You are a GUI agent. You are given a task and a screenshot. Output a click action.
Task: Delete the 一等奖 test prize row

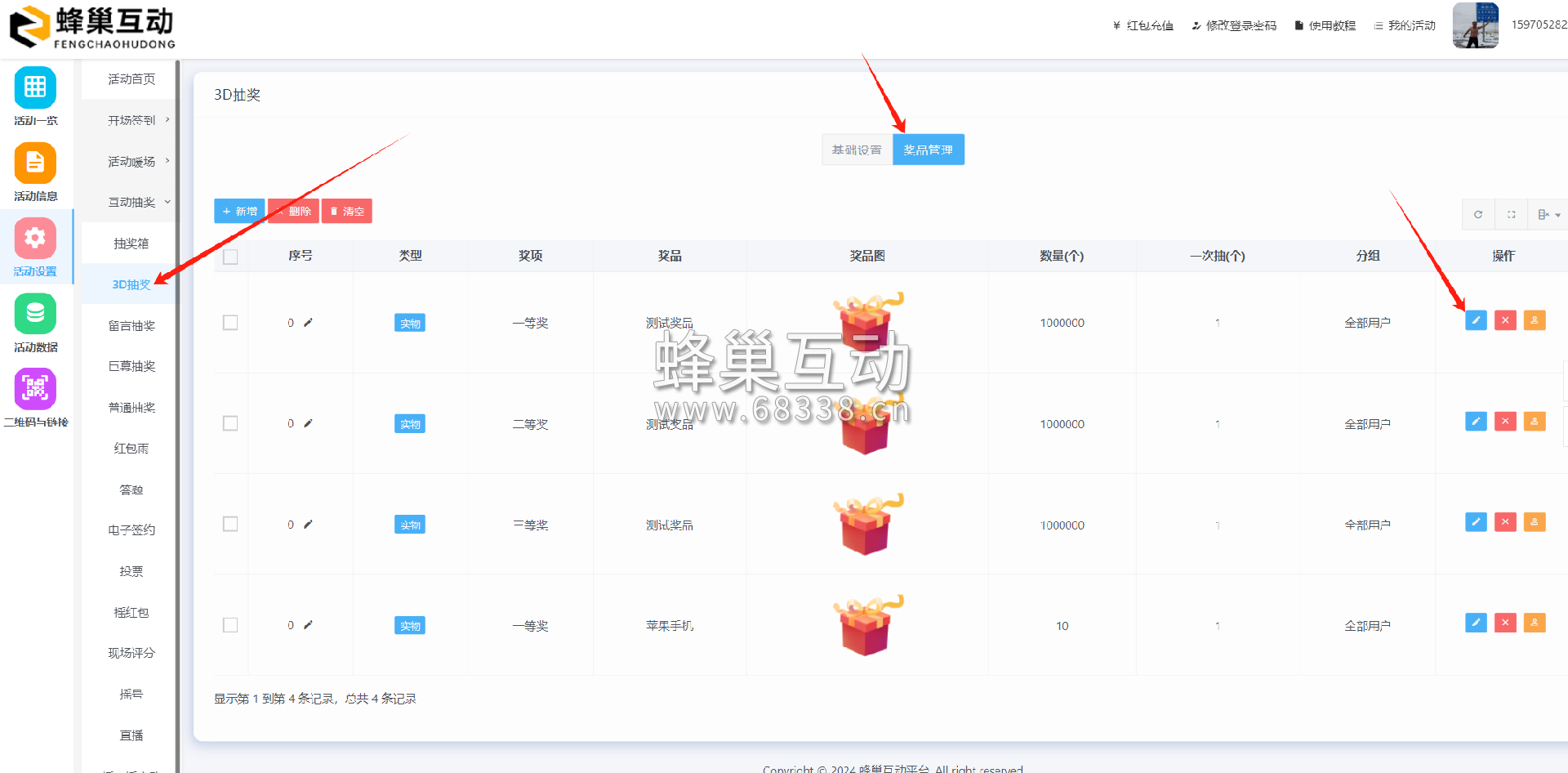coord(1504,320)
